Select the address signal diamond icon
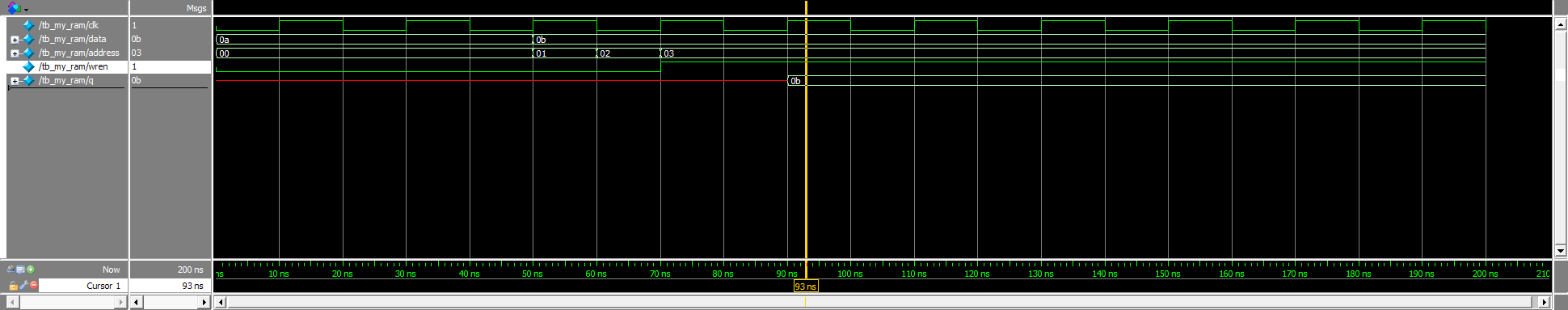 (28, 53)
